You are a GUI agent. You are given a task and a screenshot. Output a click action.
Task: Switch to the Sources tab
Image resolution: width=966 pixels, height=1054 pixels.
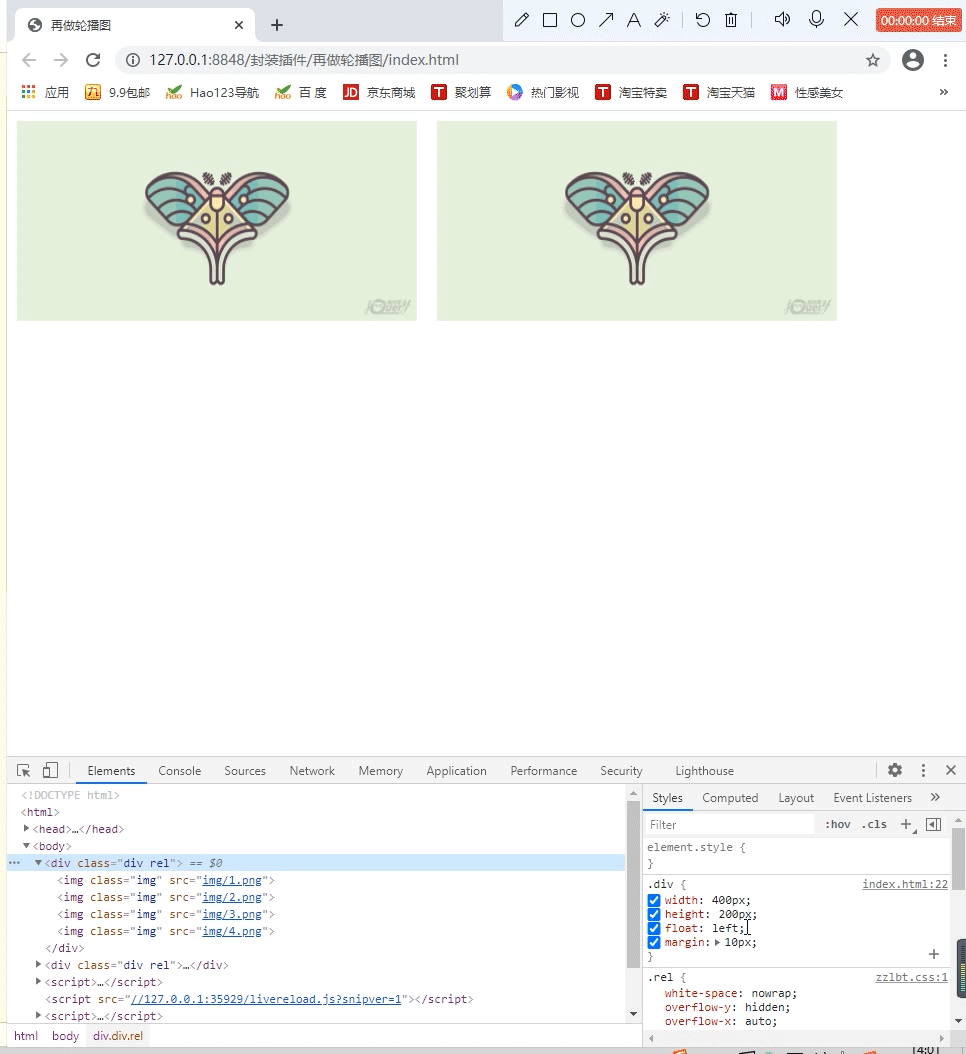[x=245, y=771]
